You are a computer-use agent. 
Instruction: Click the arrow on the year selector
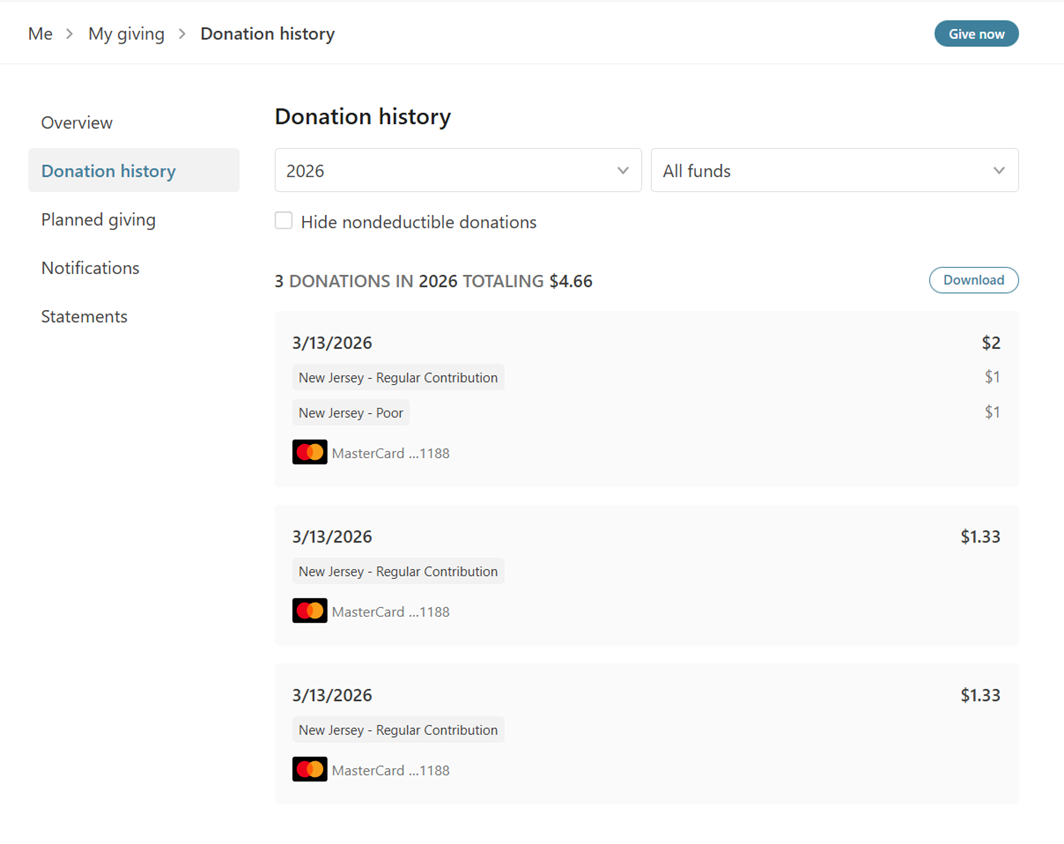pos(623,171)
